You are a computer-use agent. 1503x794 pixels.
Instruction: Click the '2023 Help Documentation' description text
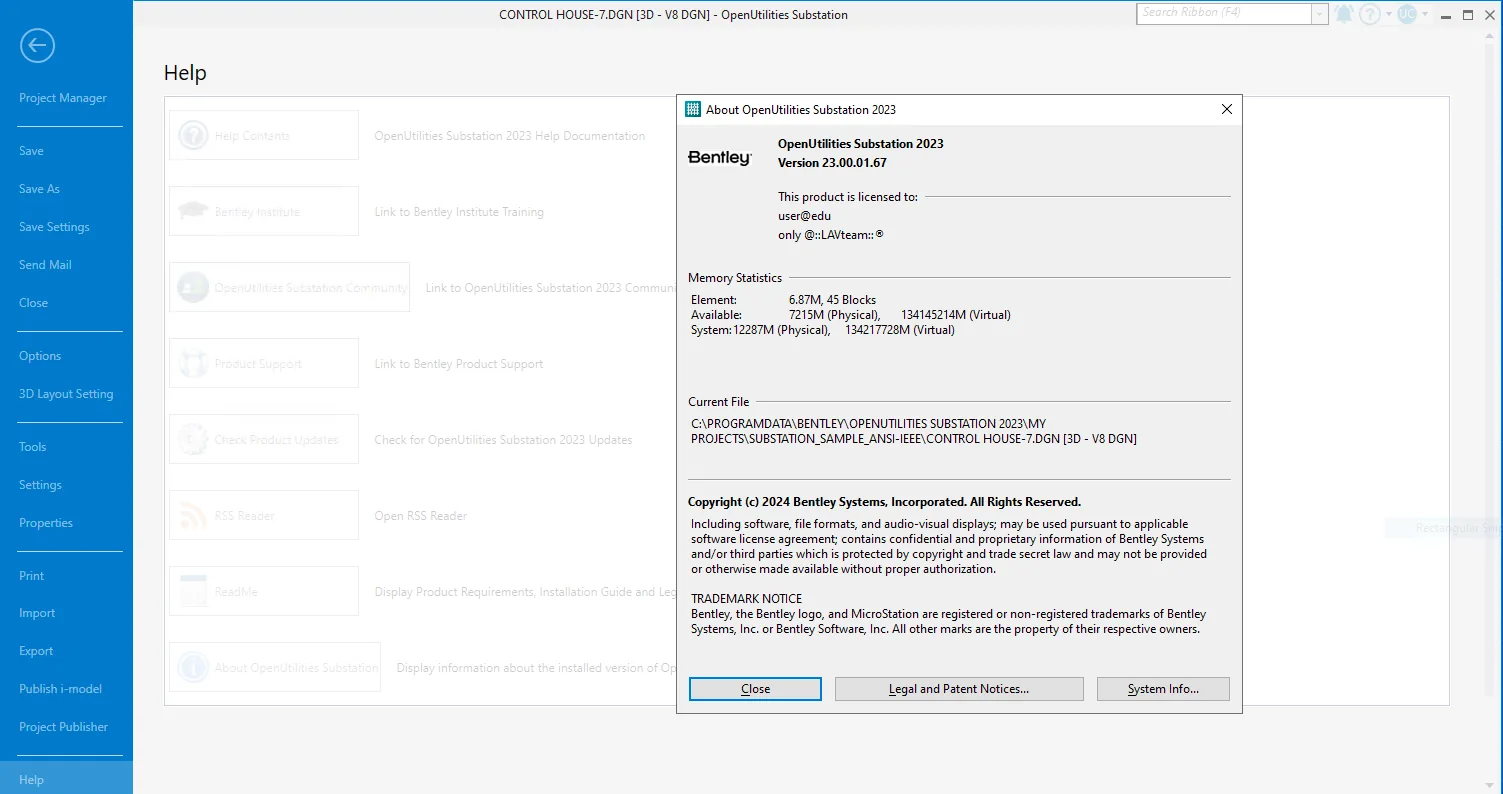510,136
